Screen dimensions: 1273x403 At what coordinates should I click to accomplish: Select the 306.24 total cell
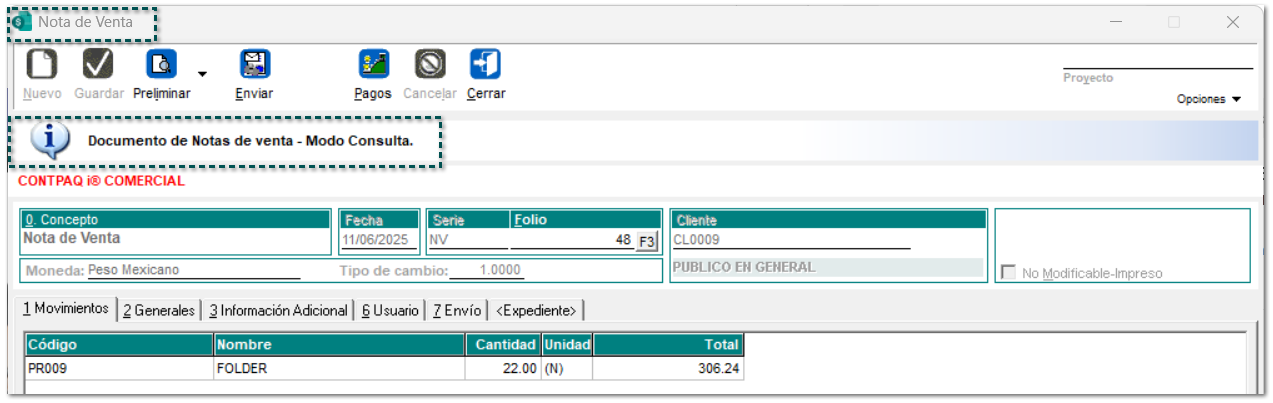[x=667, y=368]
